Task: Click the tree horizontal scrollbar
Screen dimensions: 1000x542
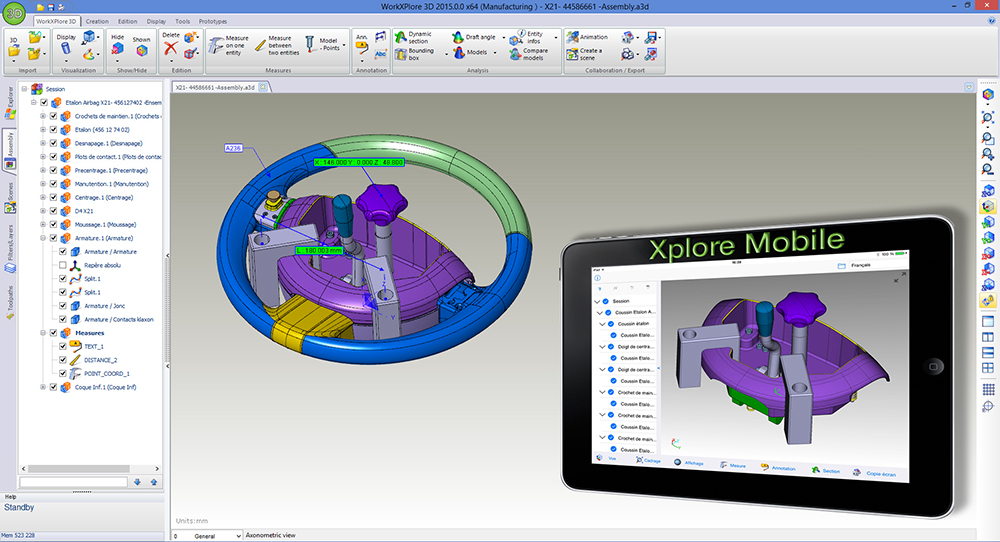Action: click(x=90, y=469)
